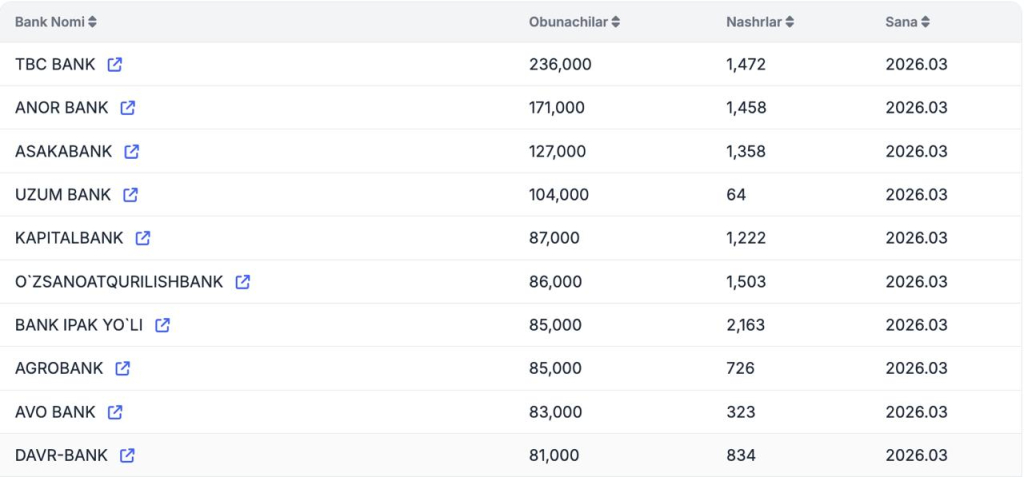Sort table by Bank Nomi column
Viewport: 1024px width, 477px height.
(x=56, y=22)
